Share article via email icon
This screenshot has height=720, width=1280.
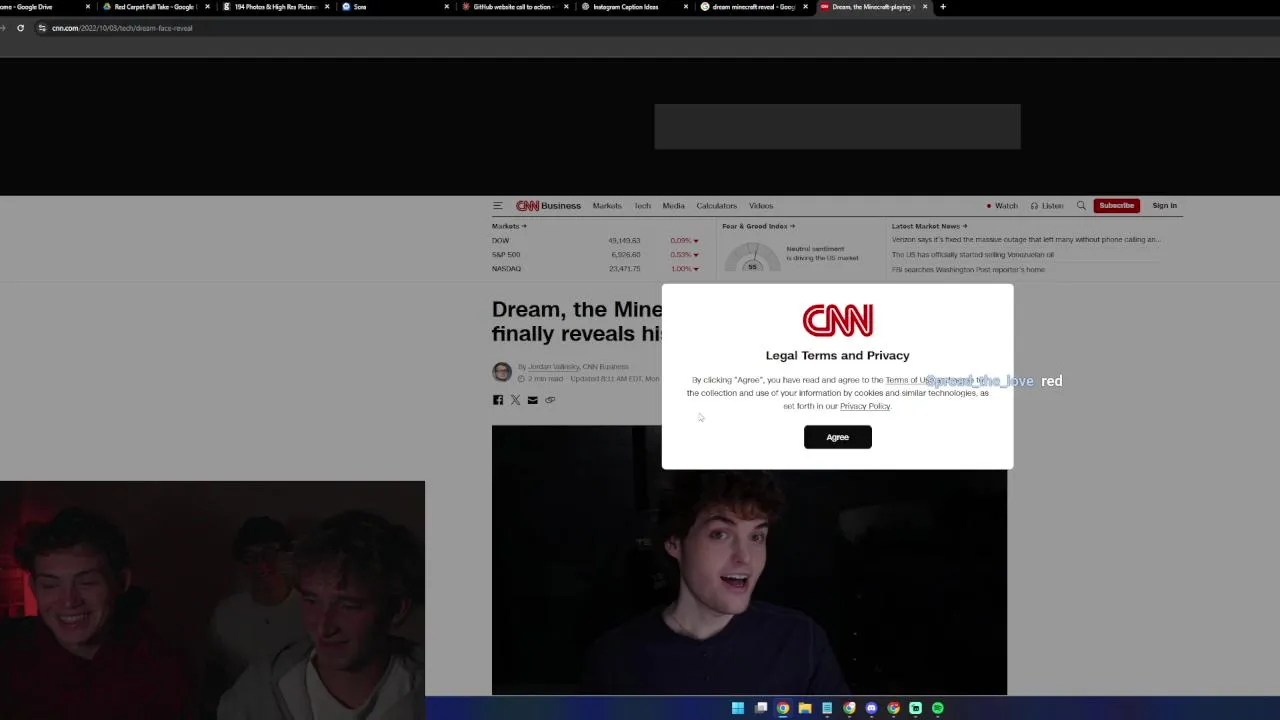pyautogui.click(x=532, y=400)
